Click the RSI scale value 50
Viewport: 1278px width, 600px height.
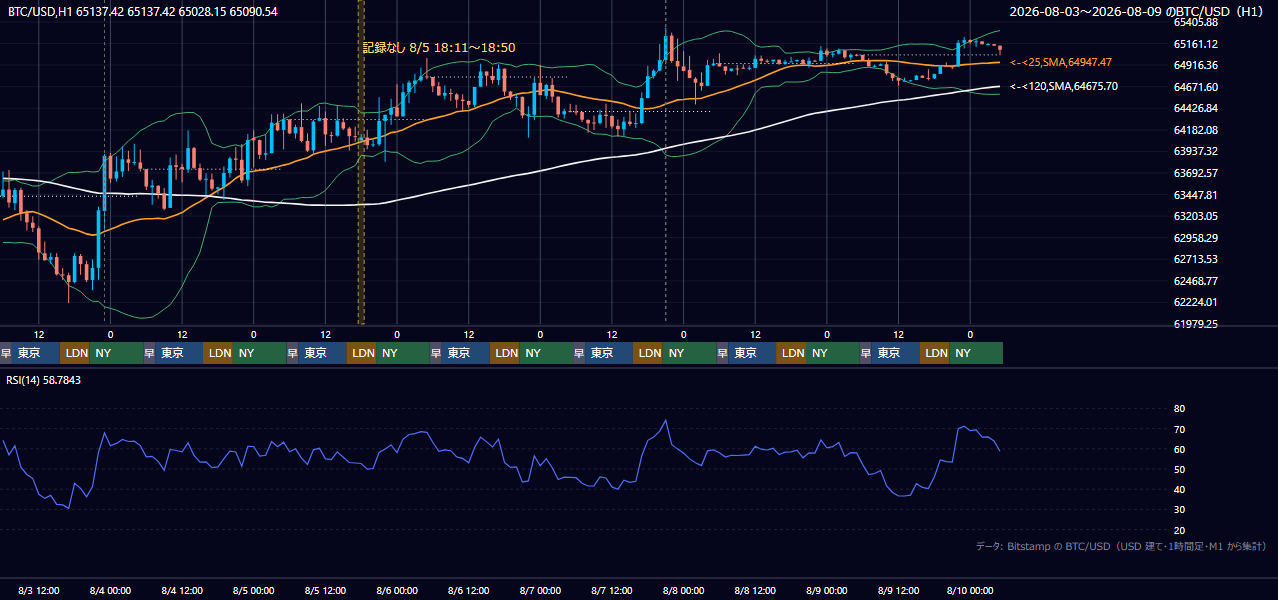click(x=1179, y=469)
